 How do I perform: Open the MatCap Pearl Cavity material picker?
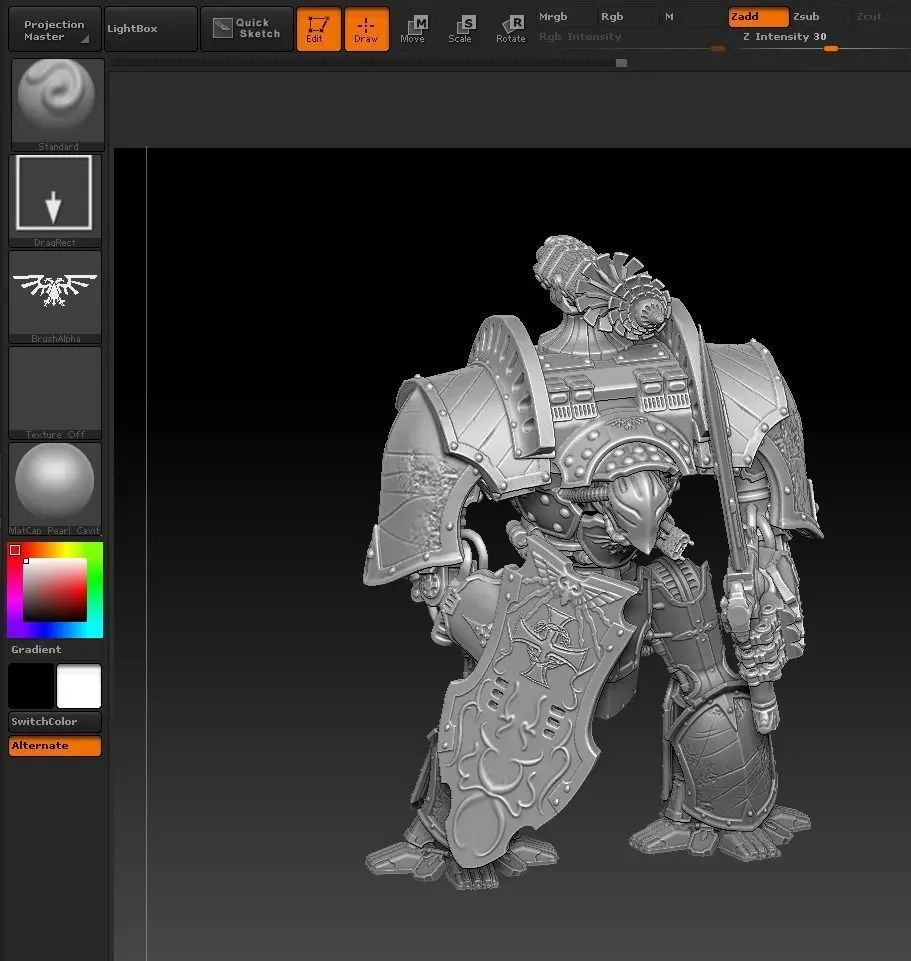[x=55, y=489]
